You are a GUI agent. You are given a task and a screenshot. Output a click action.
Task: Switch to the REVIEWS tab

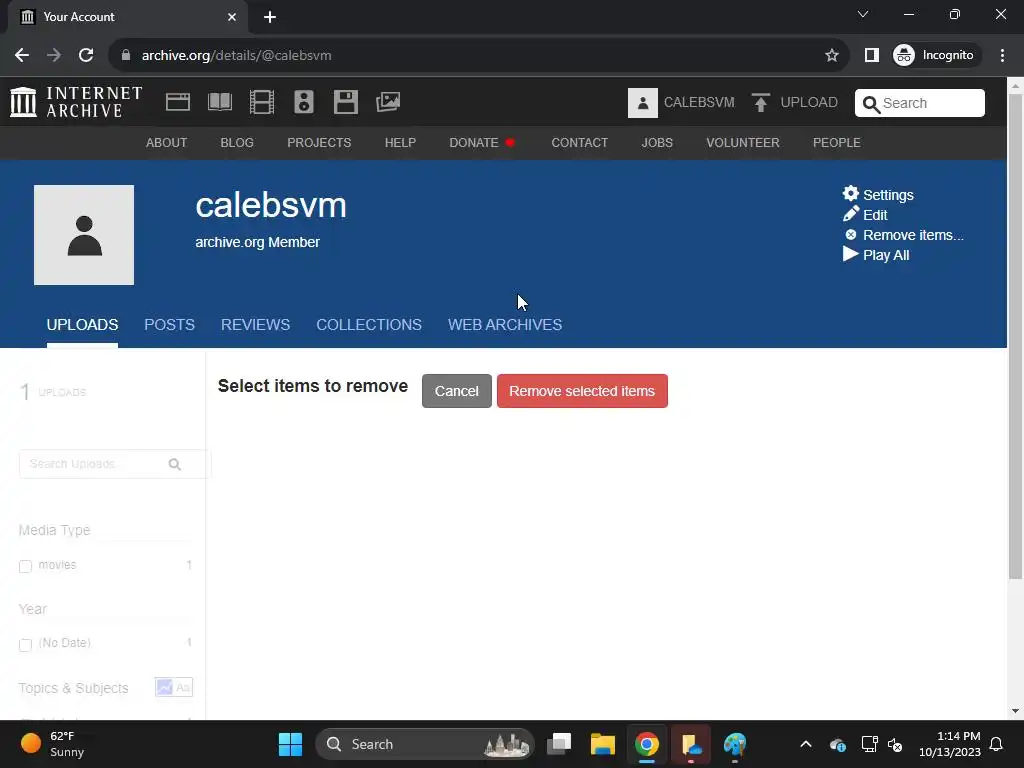[255, 325]
